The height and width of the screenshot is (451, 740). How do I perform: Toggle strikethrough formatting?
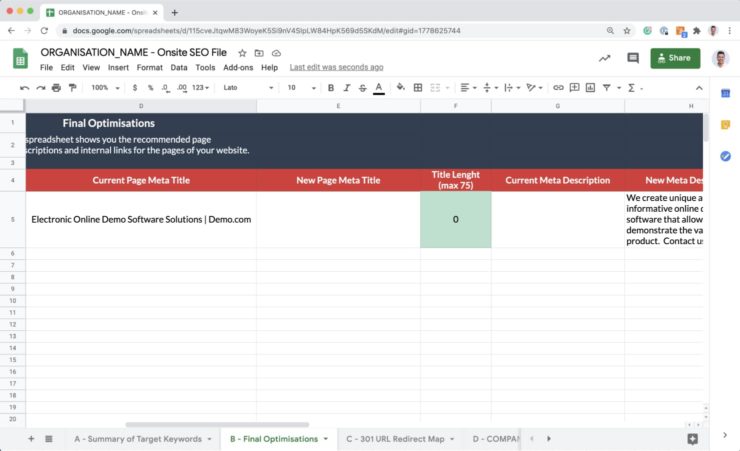(362, 88)
